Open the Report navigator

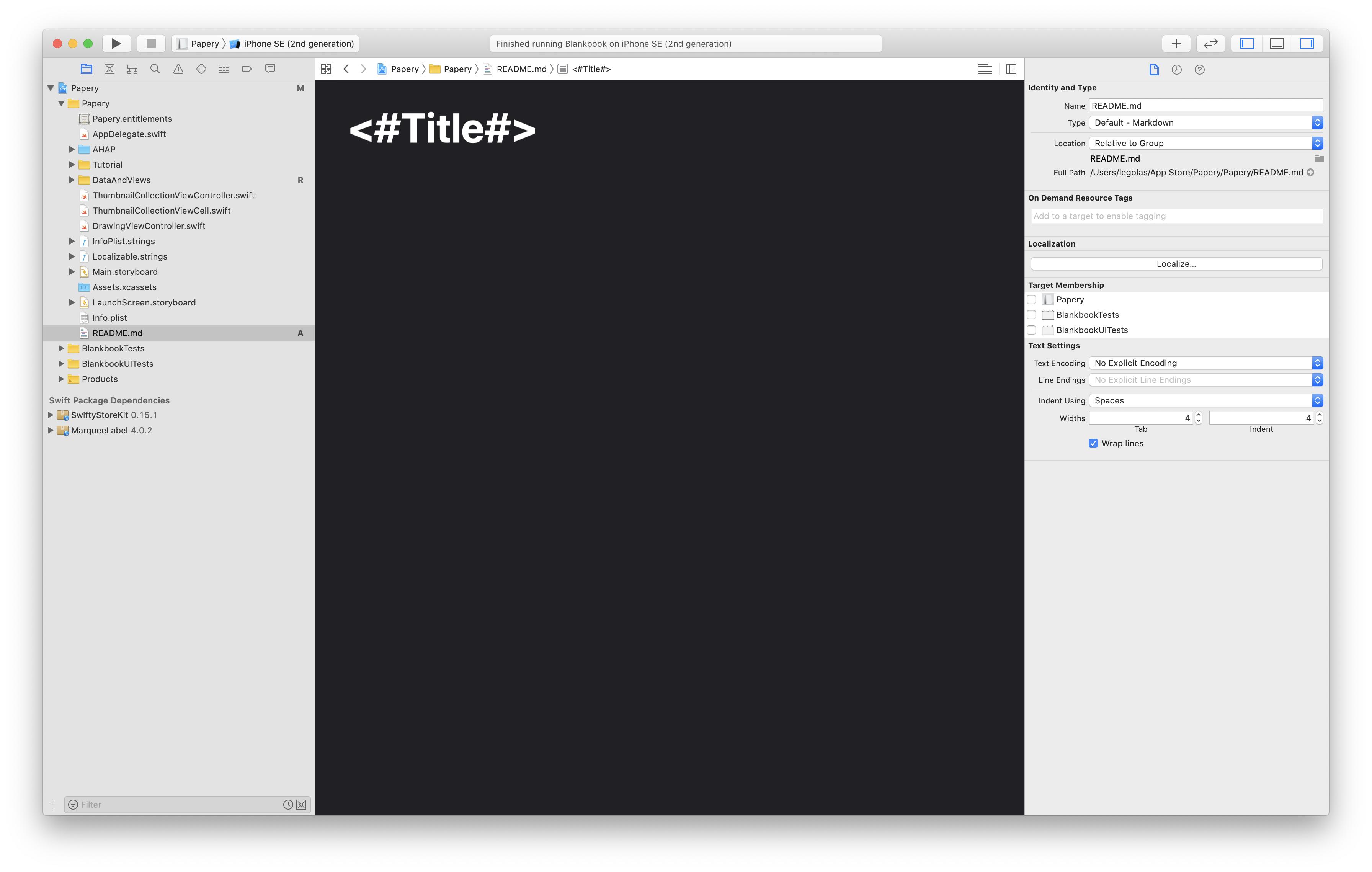coord(270,69)
